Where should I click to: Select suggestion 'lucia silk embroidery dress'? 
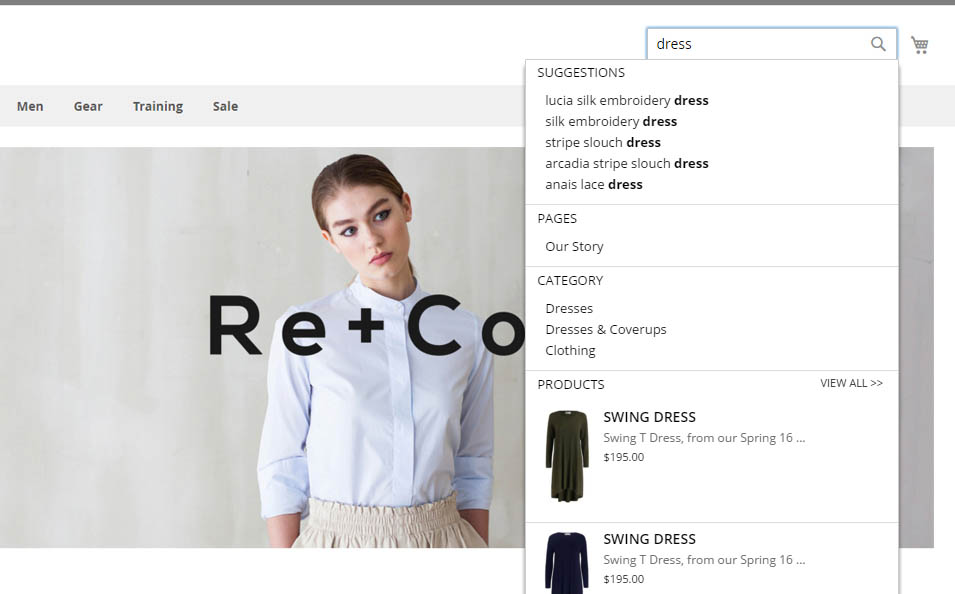pyautogui.click(x=627, y=100)
